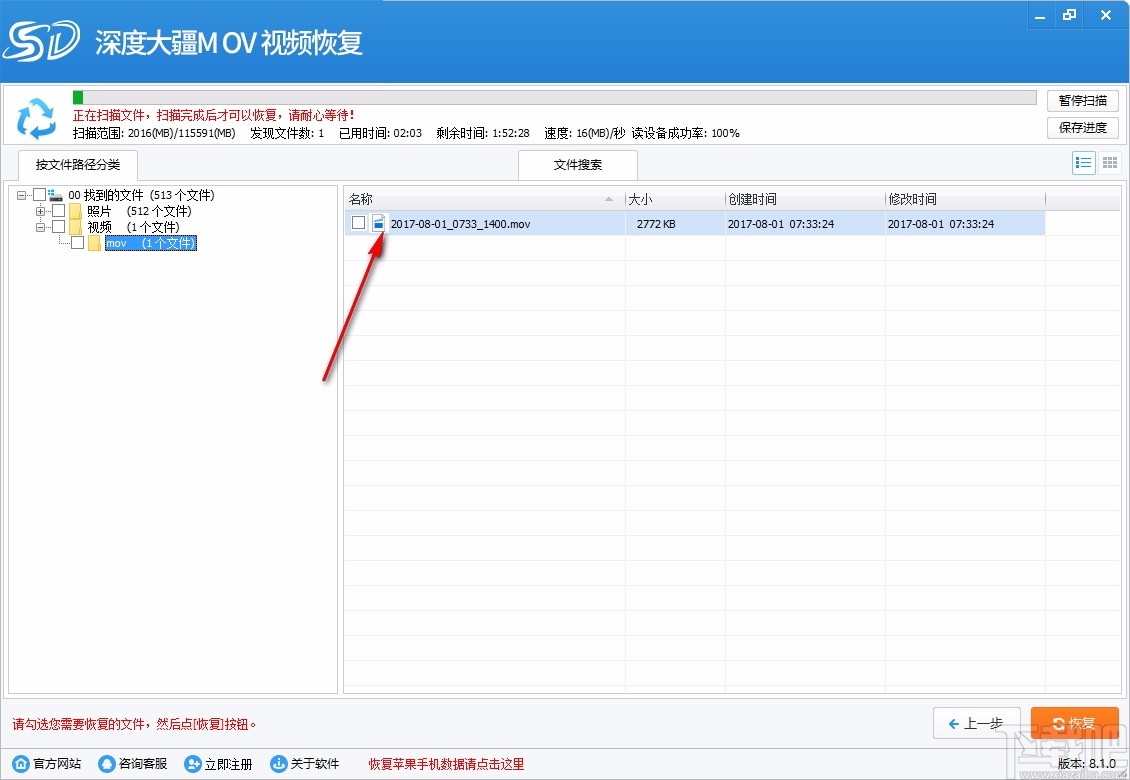Switch to grid view layout icon
This screenshot has width=1130, height=780.
(x=1109, y=162)
